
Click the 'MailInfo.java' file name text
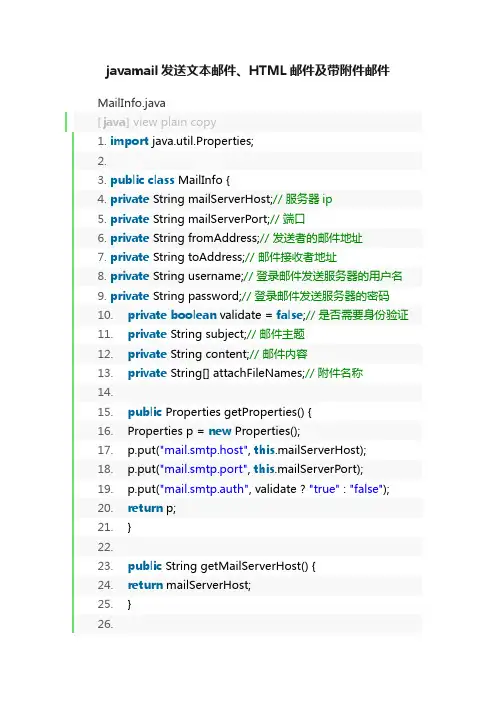point(132,103)
